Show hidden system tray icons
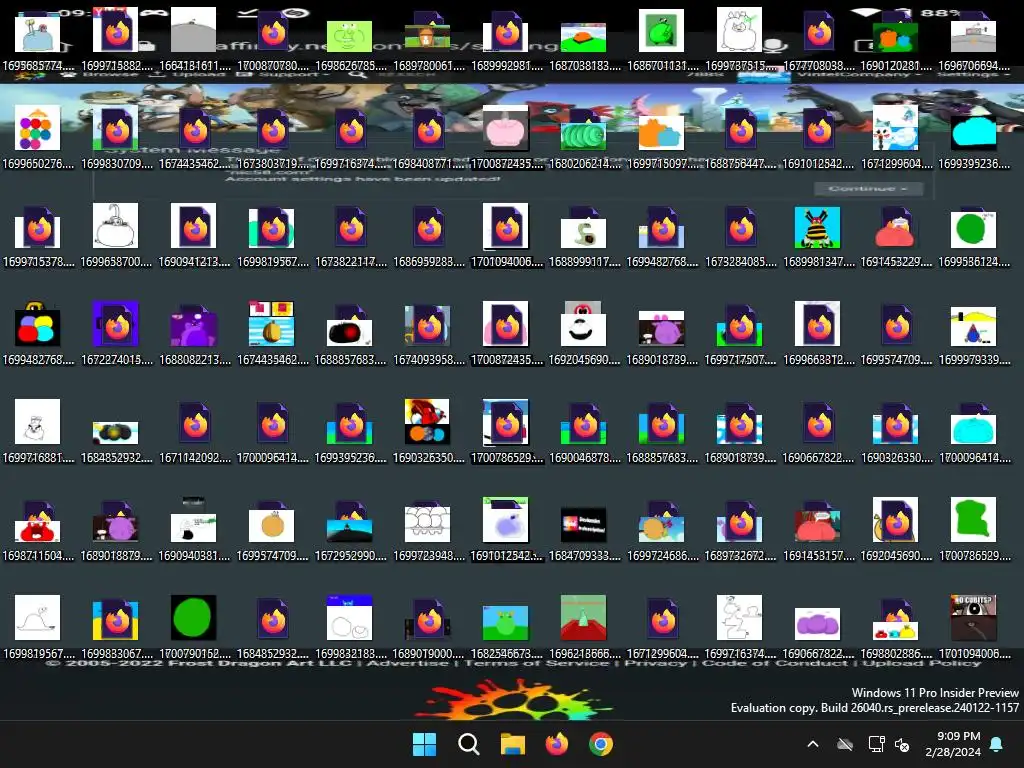This screenshot has height=768, width=1024. pos(813,744)
